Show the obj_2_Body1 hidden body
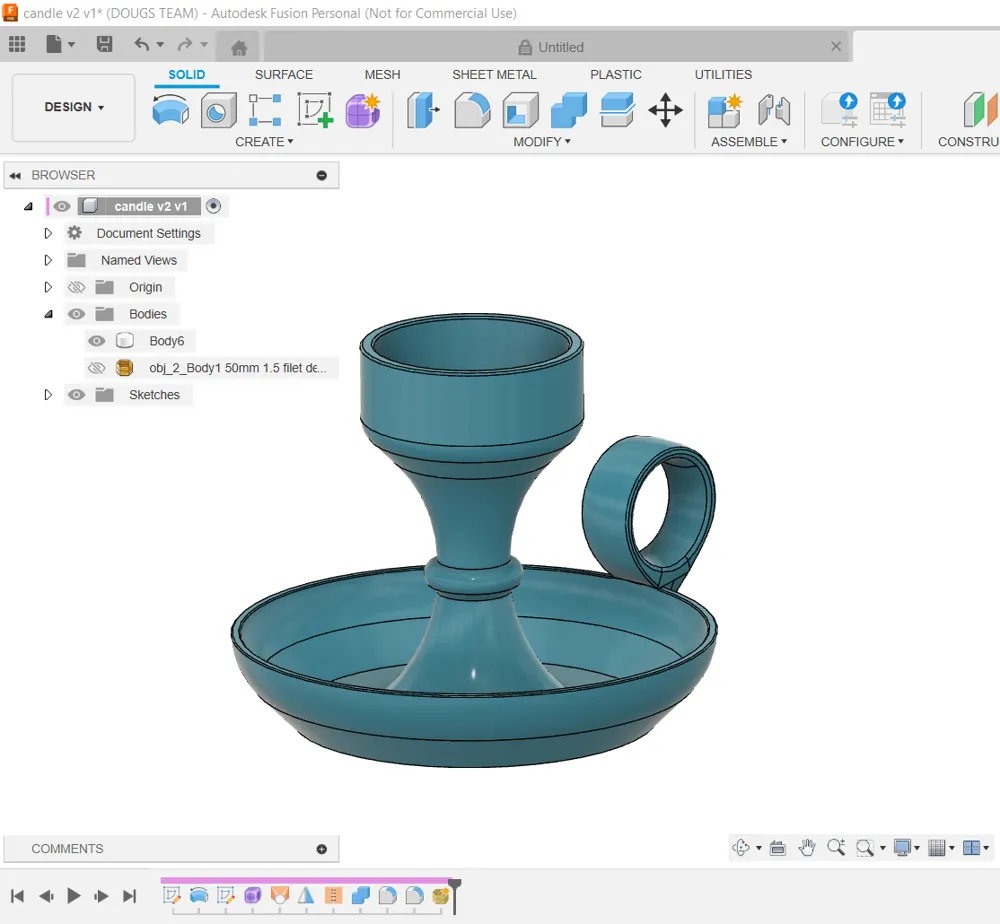This screenshot has width=1000, height=924. (96, 368)
